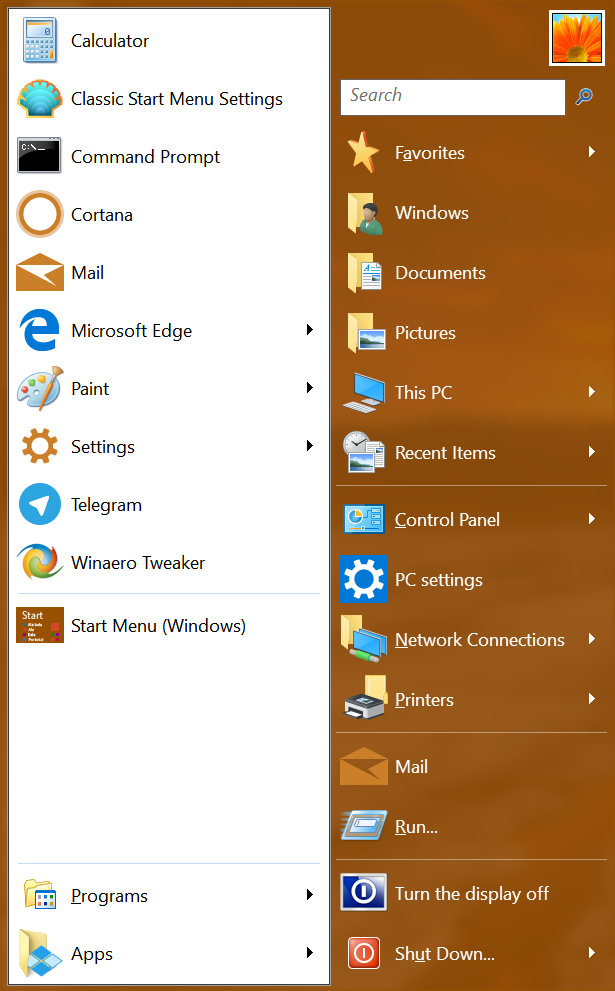Click the magnifier search icon
The image size is (615, 991).
pos(584,97)
